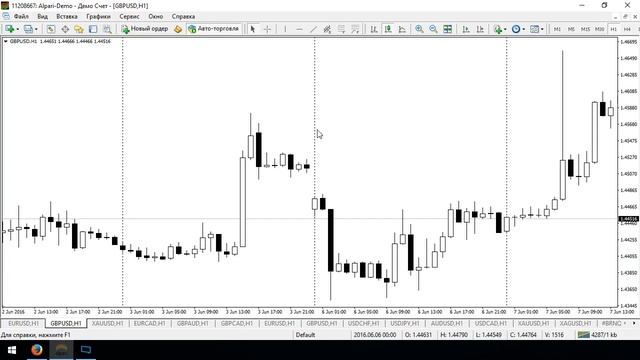
Task: Toggle chart auto scroll
Action: 466,29
